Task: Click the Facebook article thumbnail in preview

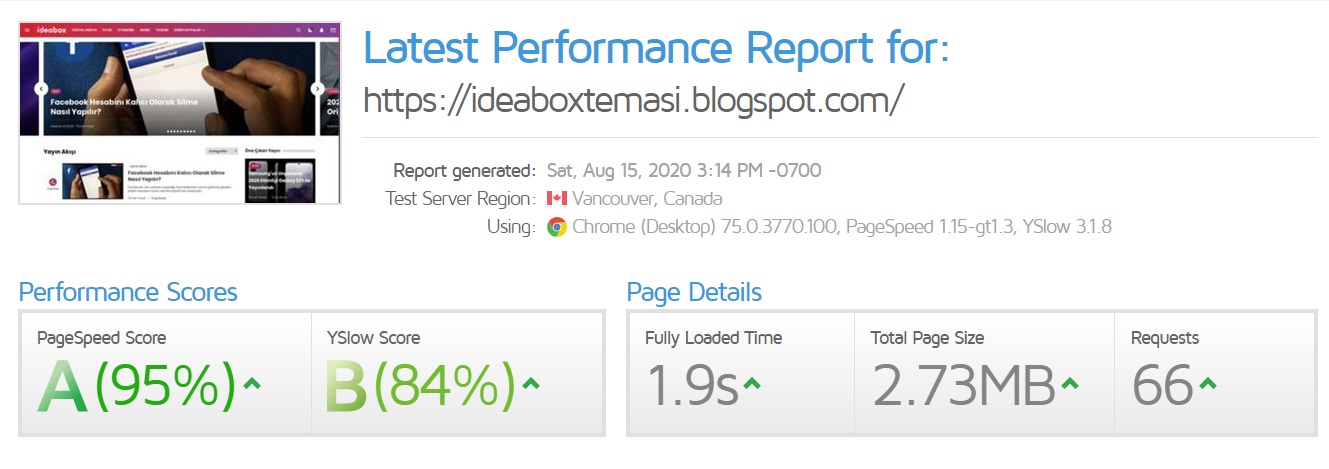Action: pyautogui.click(x=93, y=181)
